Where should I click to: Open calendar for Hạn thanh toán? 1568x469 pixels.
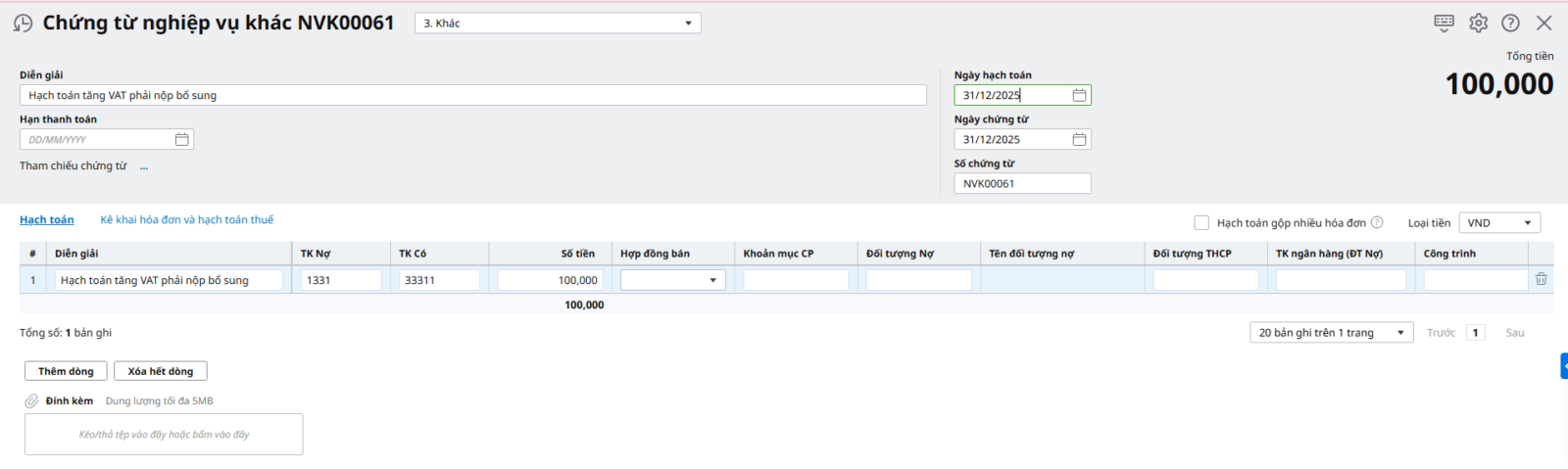click(x=181, y=140)
